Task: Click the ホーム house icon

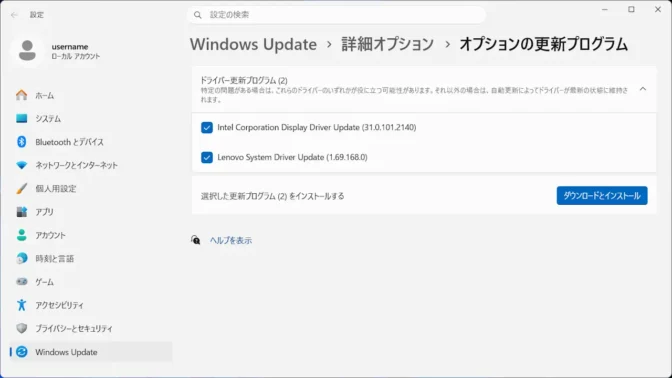Action: [21, 95]
